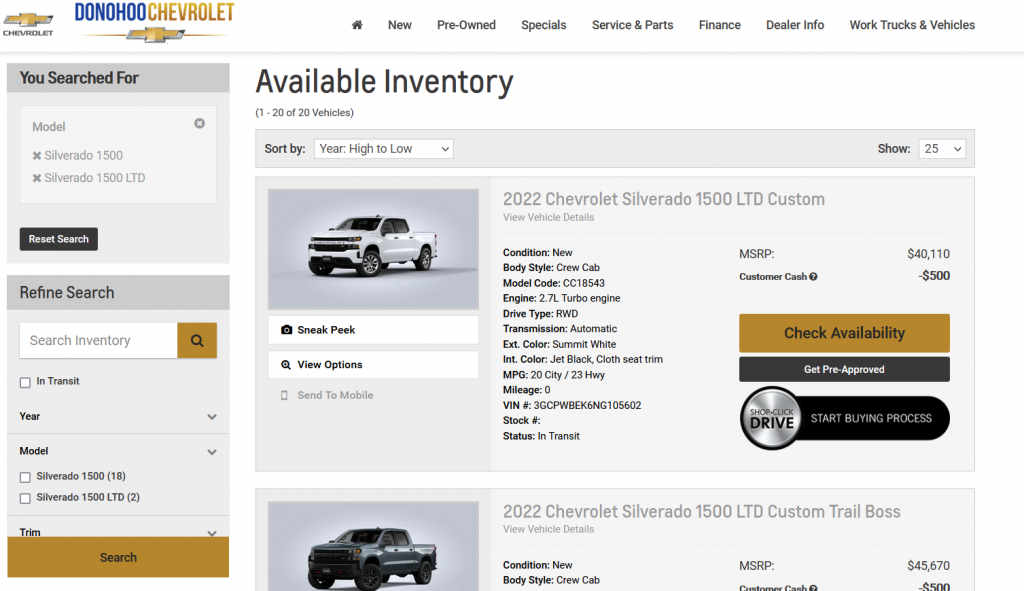Open the dark Trail Boss photo thumbnail
The height and width of the screenshot is (591, 1024).
click(373, 547)
